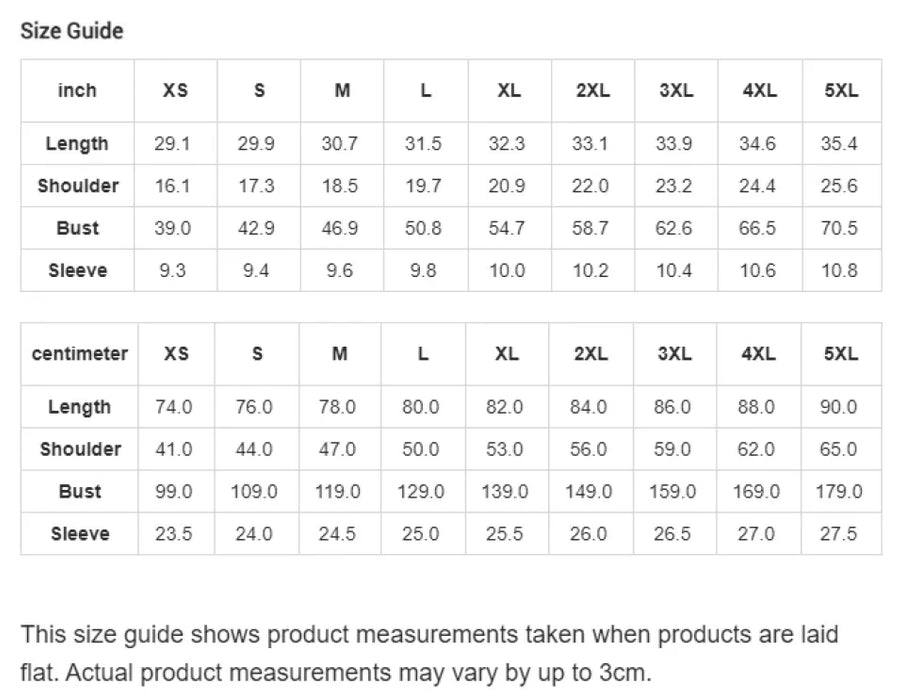Click the 5XL column header in centimeter table
Screen dimensions: 904x700
point(841,354)
